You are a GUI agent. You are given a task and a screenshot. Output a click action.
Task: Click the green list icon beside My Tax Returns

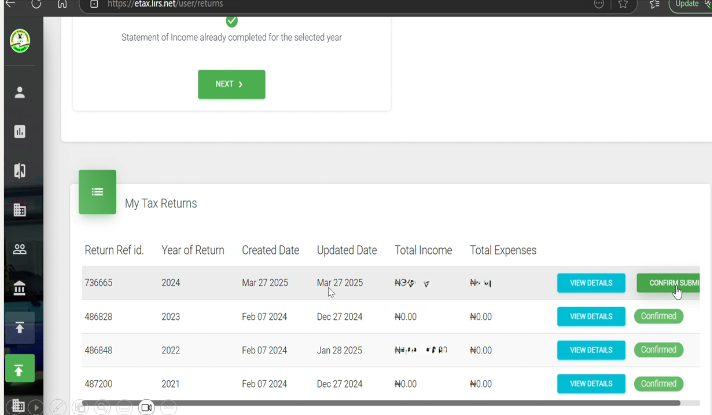point(97,192)
